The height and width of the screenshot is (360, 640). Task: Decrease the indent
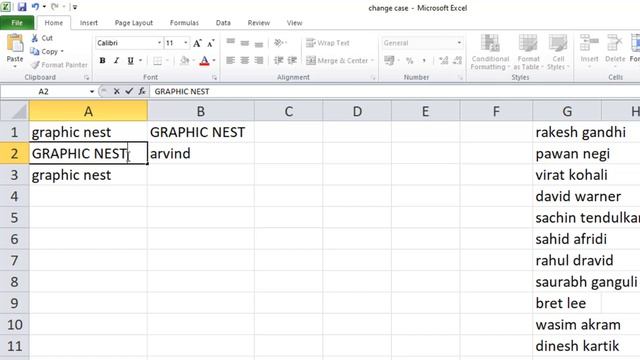coord(278,60)
